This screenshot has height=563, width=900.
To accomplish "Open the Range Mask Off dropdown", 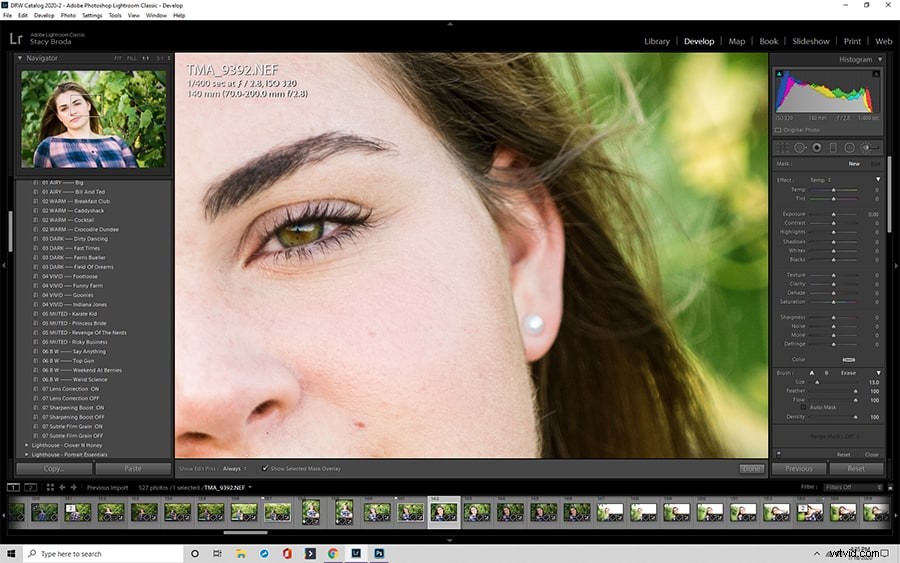I will pos(835,437).
